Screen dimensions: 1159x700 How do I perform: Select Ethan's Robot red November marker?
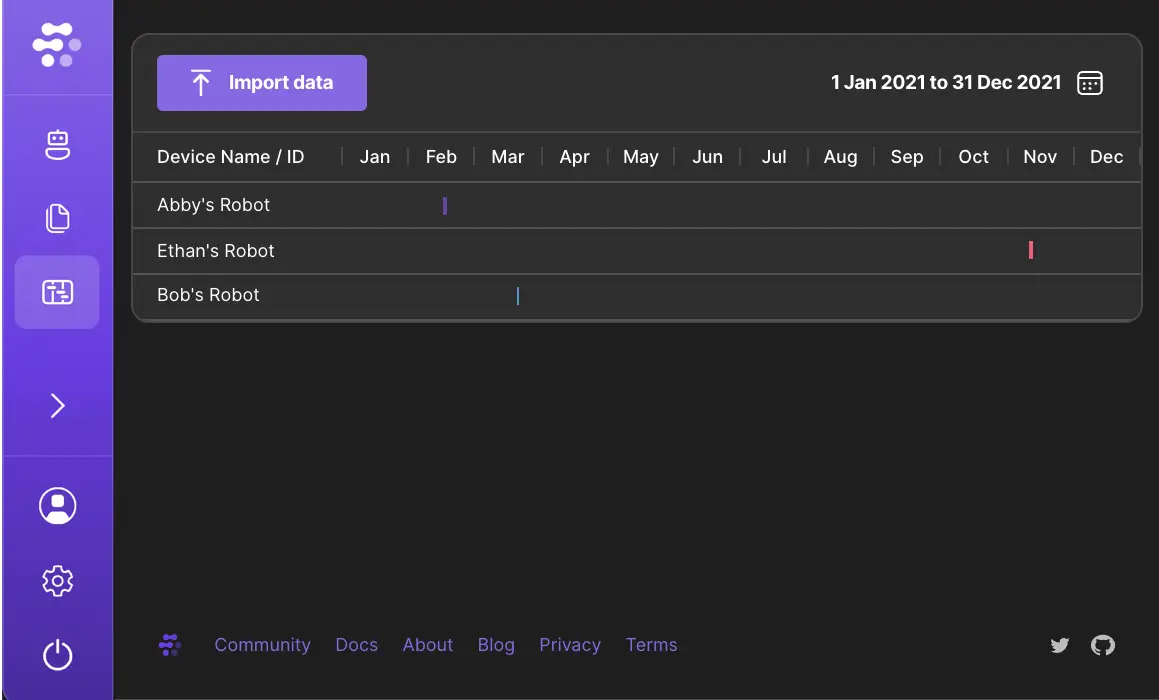coord(1031,250)
